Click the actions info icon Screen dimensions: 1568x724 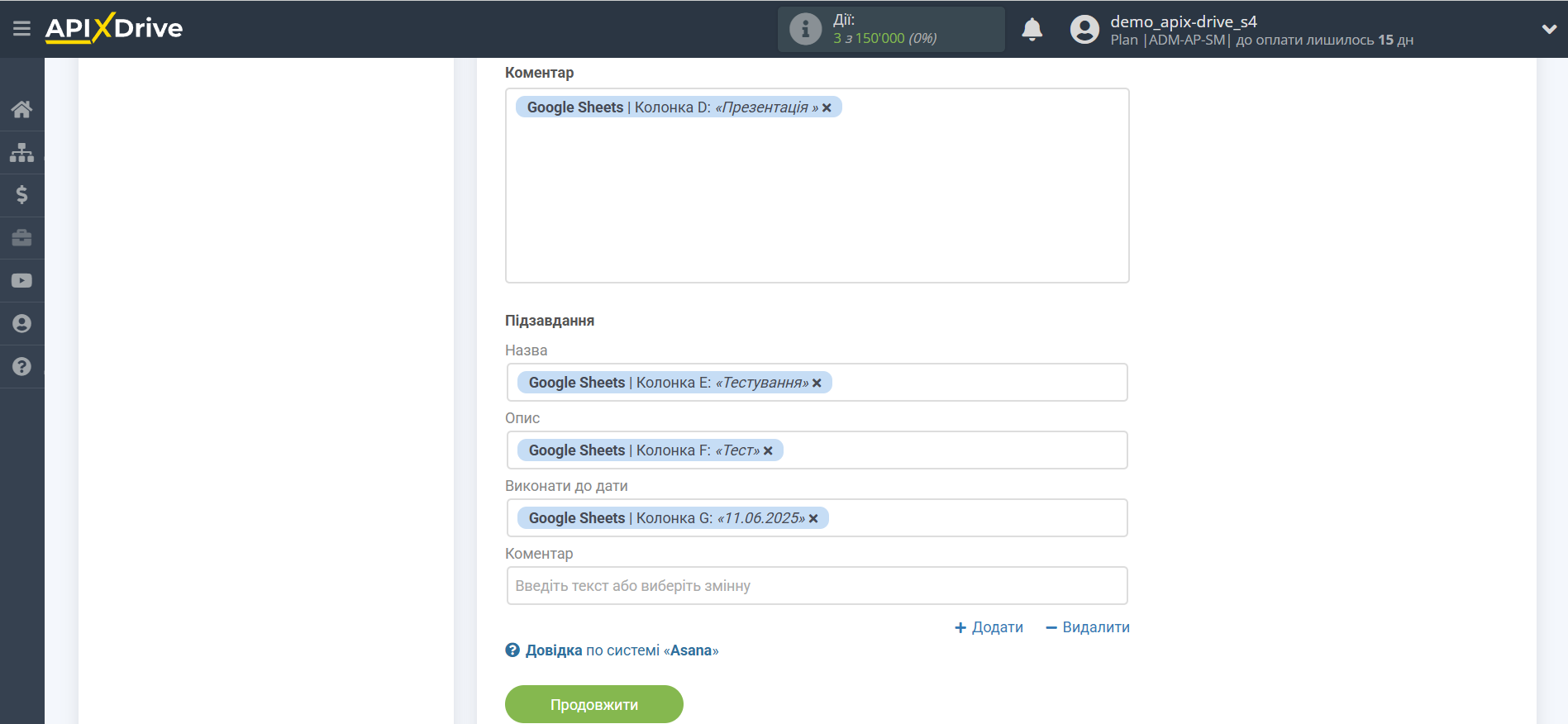pos(805,29)
